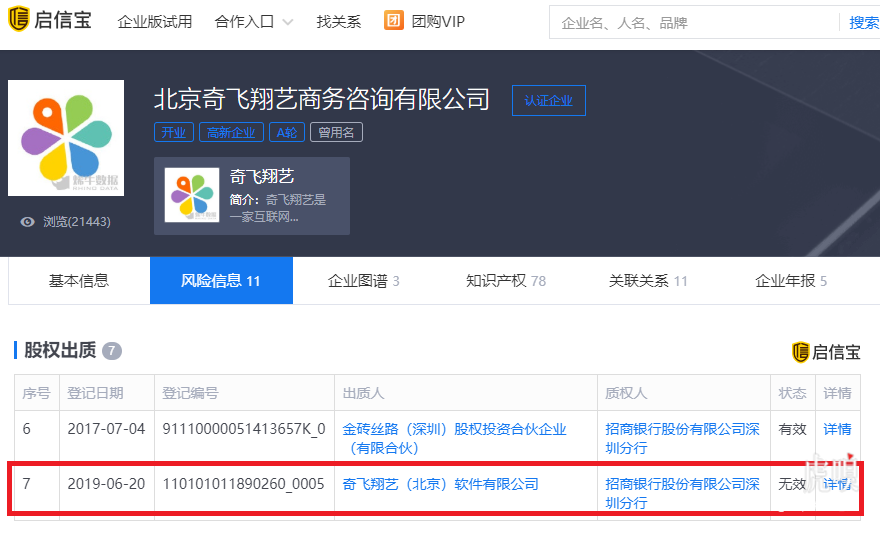Focus the 企业名、人名、品牌 search field
Image resolution: width=880 pixels, height=534 pixels.
tap(693, 22)
